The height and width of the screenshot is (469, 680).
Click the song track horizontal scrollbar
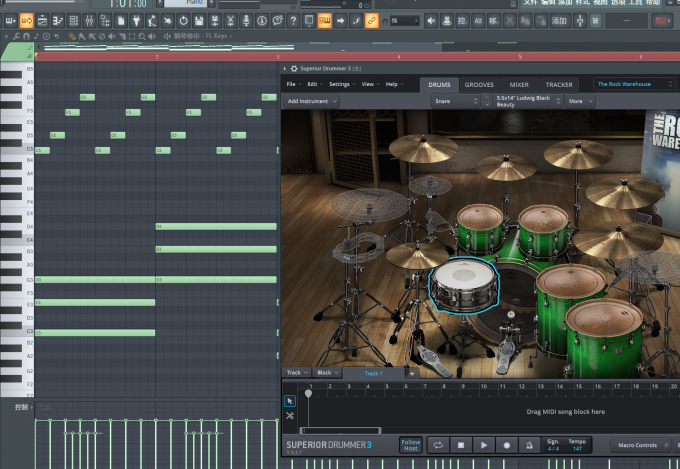(x=340, y=430)
